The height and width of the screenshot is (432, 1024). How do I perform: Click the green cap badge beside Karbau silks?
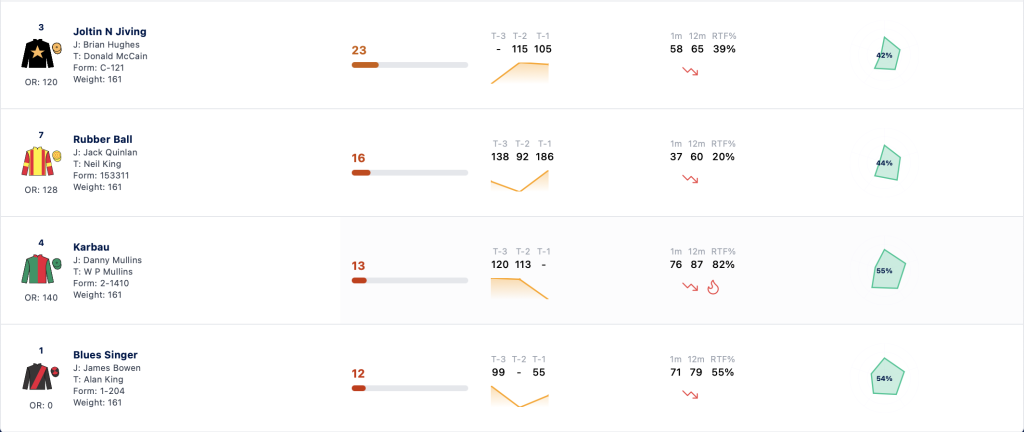(x=57, y=263)
